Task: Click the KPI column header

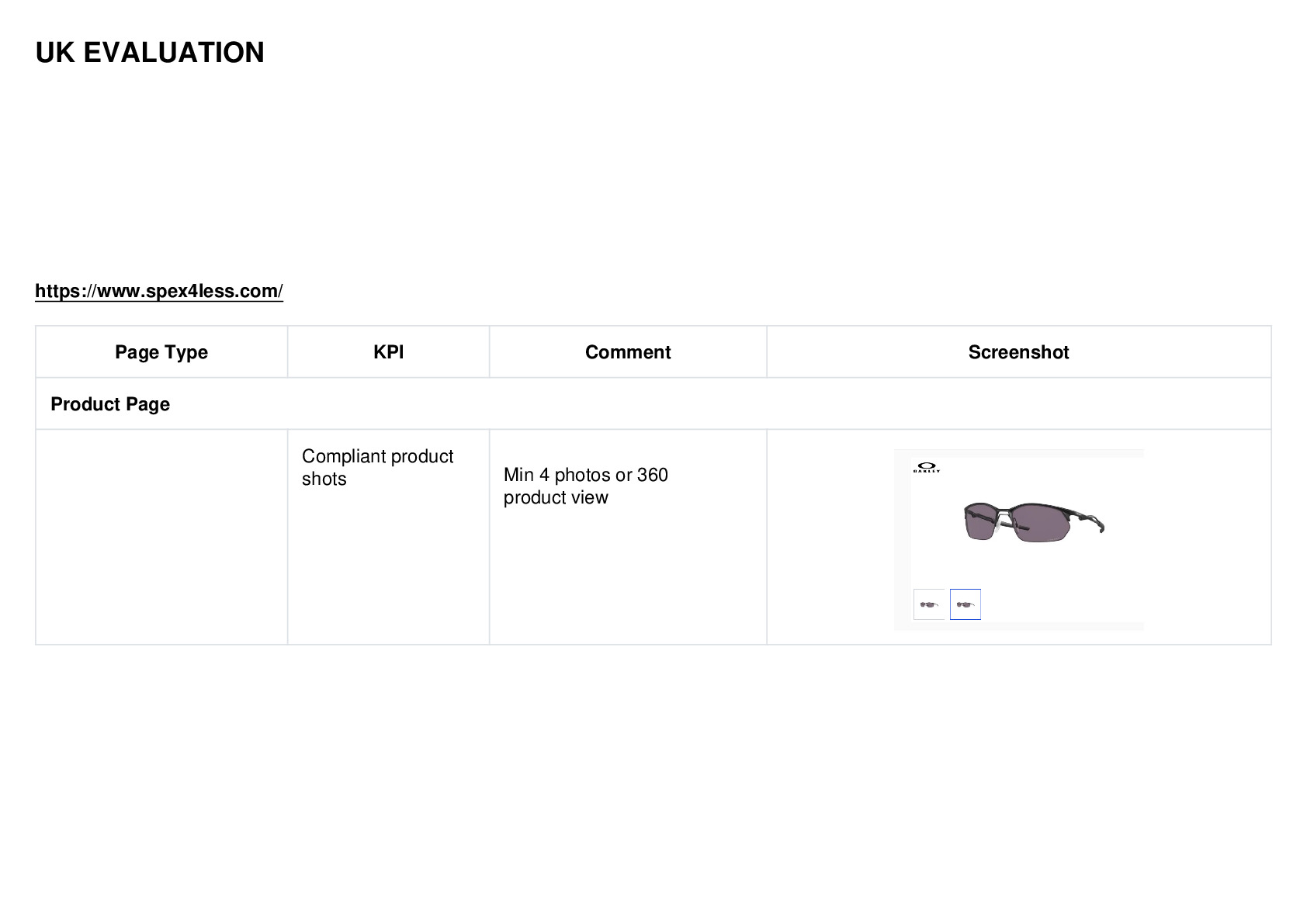Action: (389, 352)
